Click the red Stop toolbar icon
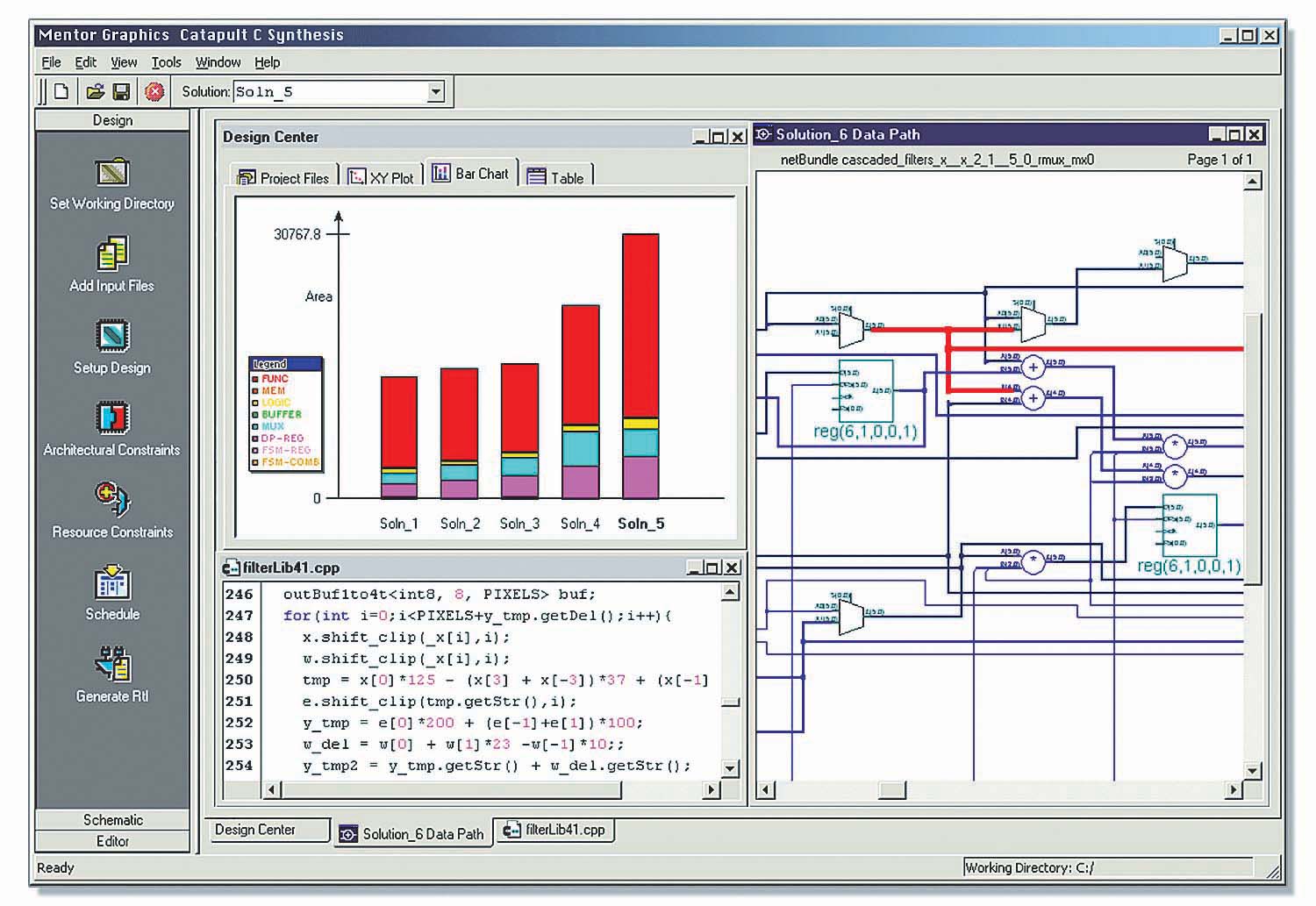 click(154, 91)
